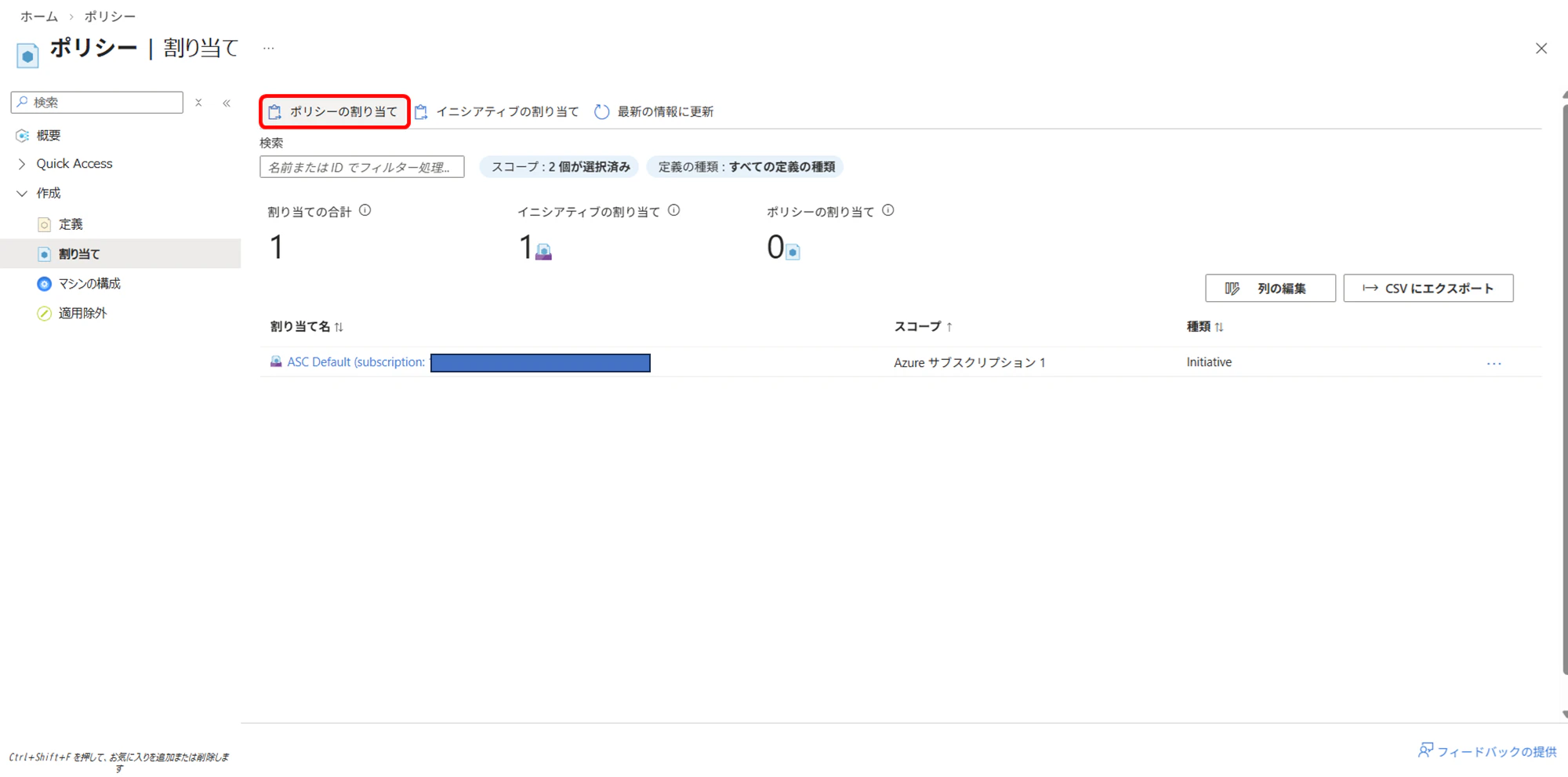
Task: Click the ASC Default row initiative icon
Action: pos(276,362)
